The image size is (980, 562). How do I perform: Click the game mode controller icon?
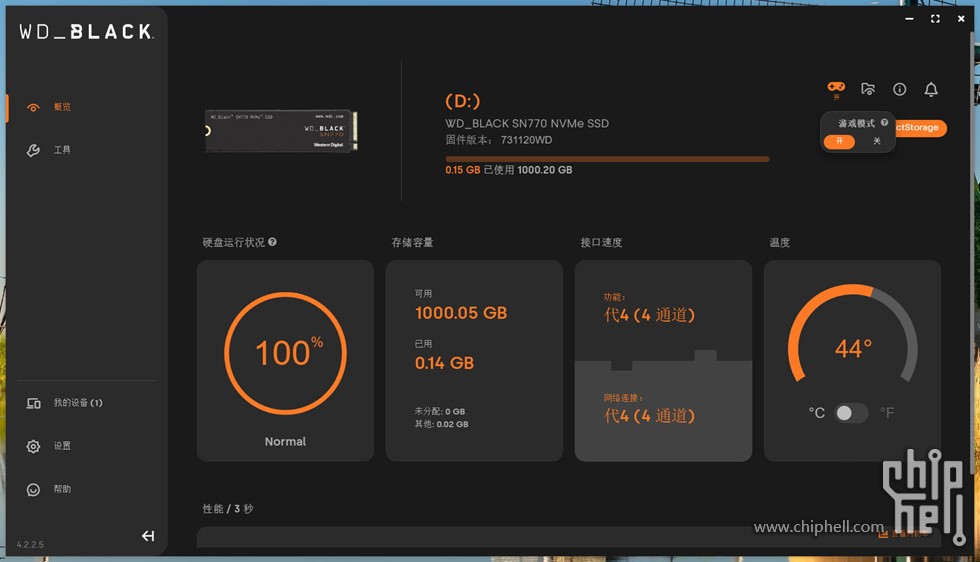click(836, 87)
